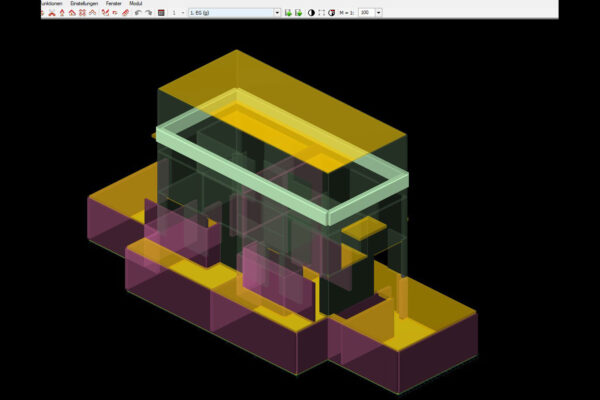
Task: Toggle the black-white contrast circle icon
Action: pyautogui.click(x=311, y=13)
